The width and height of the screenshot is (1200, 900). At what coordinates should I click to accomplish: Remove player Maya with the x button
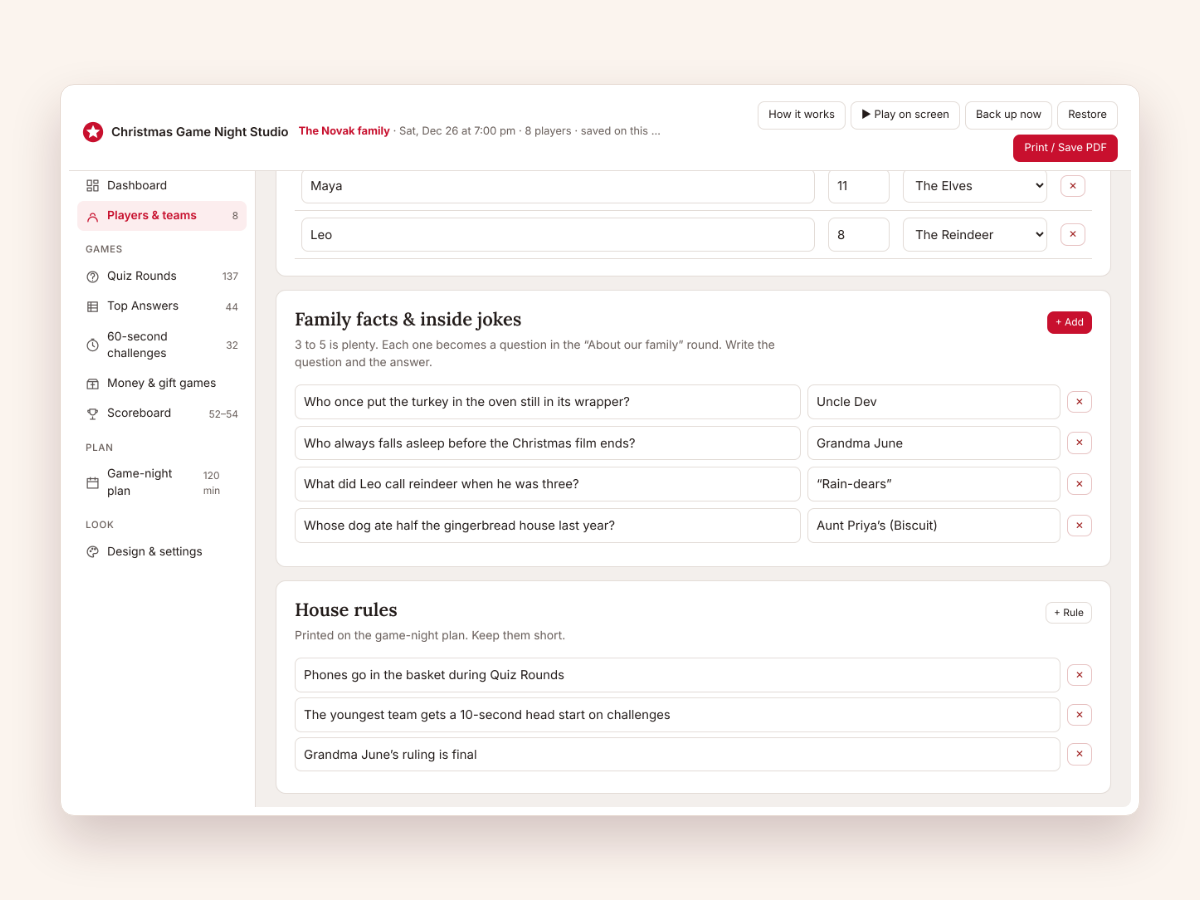pyautogui.click(x=1072, y=186)
